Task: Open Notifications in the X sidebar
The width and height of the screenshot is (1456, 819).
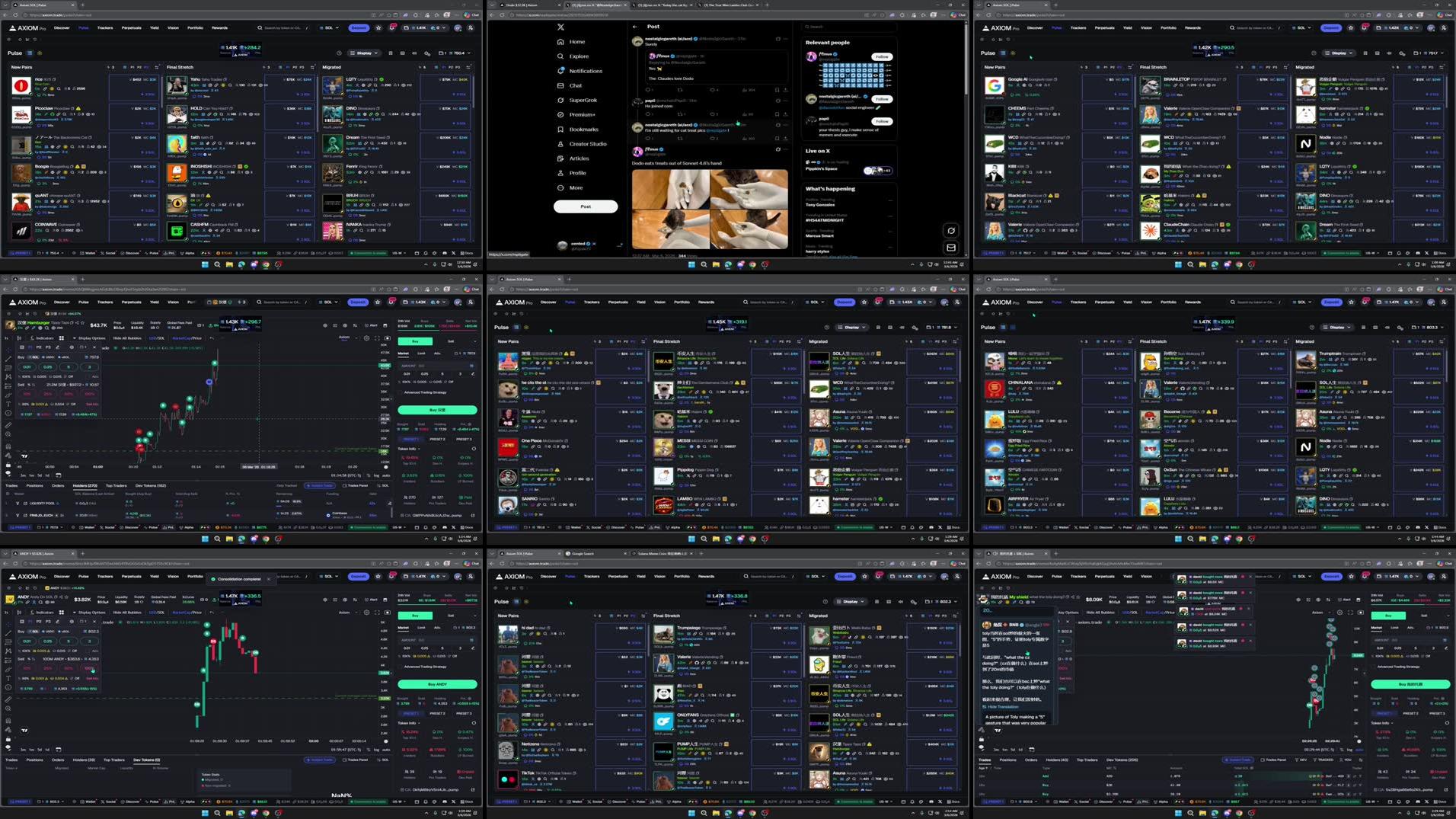Action: (586, 70)
